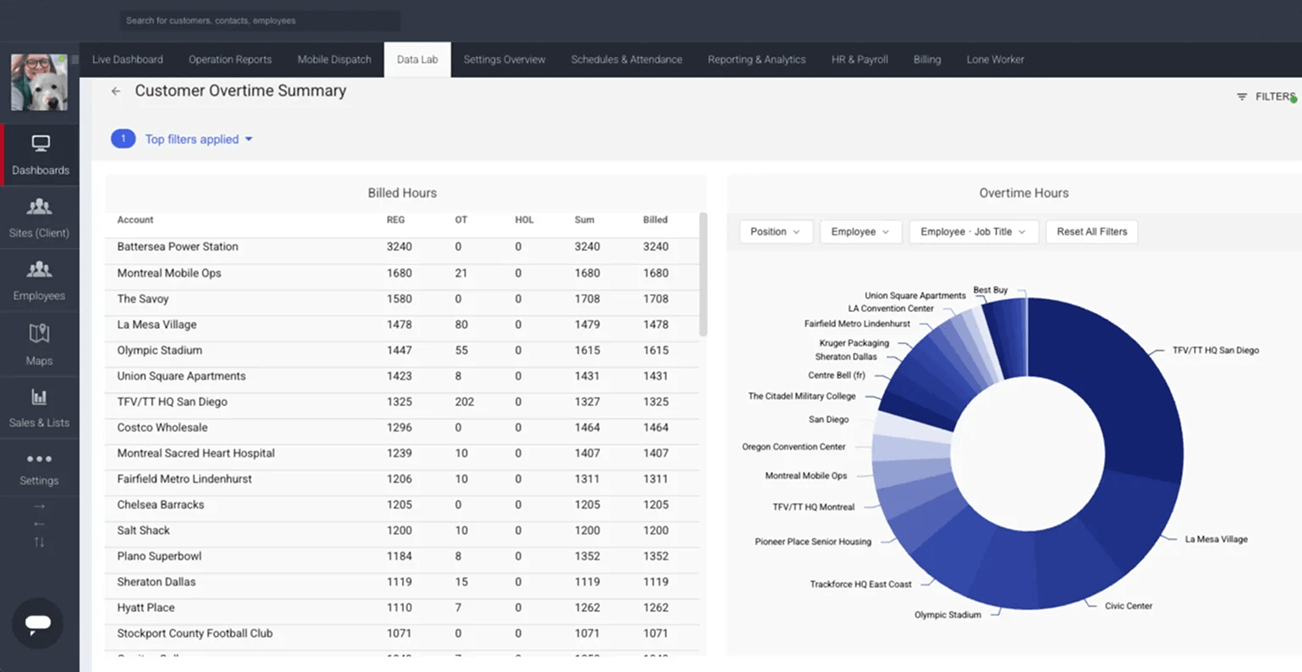Click the back arrow beside Customer Overtime Summary
The width and height of the screenshot is (1302, 672).
click(116, 91)
